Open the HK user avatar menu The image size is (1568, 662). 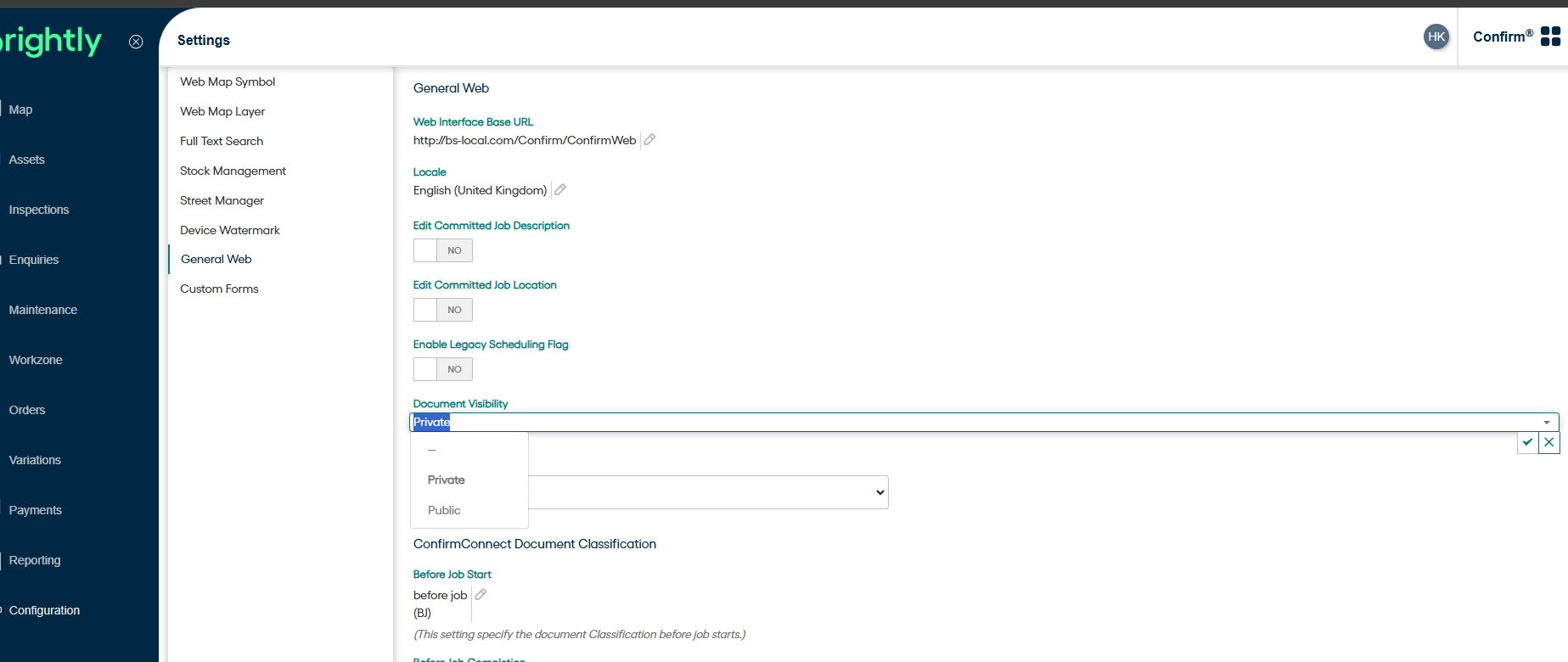tap(1436, 36)
